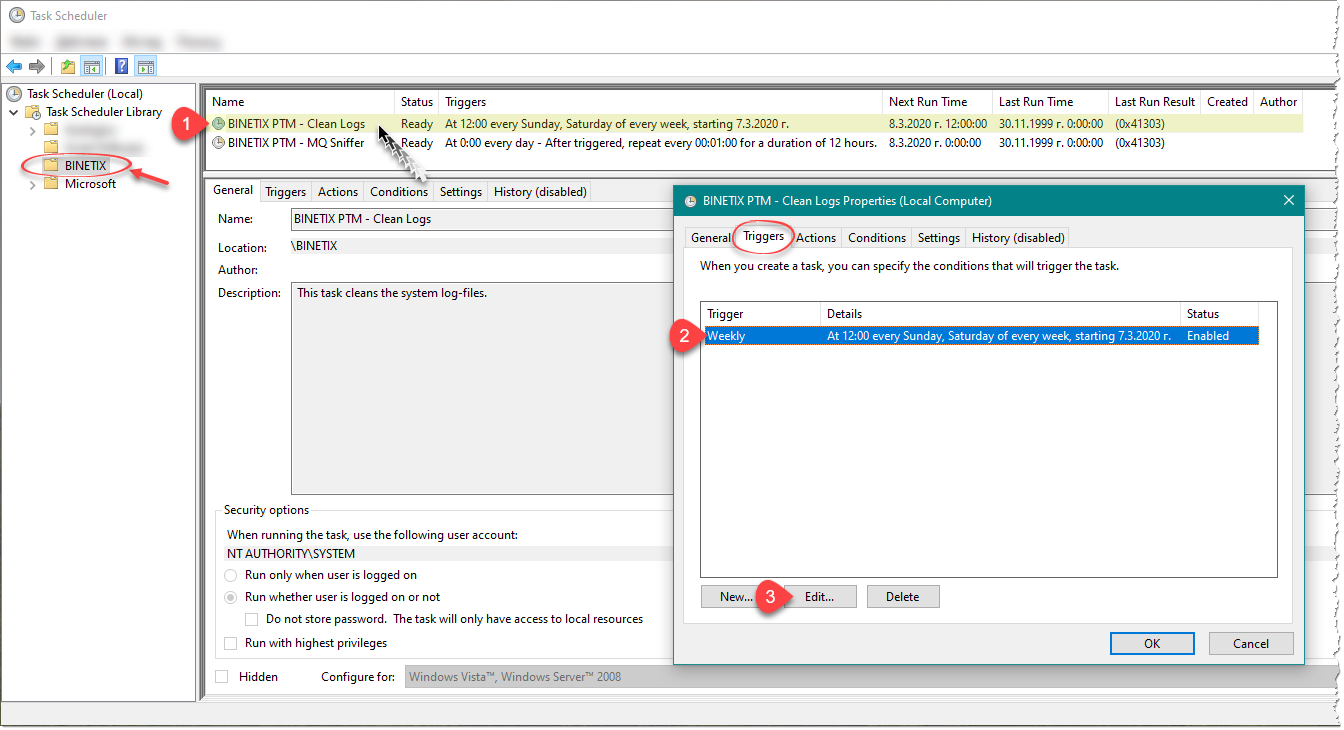Click the clock icon of MQ Sniffer task
The height and width of the screenshot is (730, 1344).
click(219, 143)
